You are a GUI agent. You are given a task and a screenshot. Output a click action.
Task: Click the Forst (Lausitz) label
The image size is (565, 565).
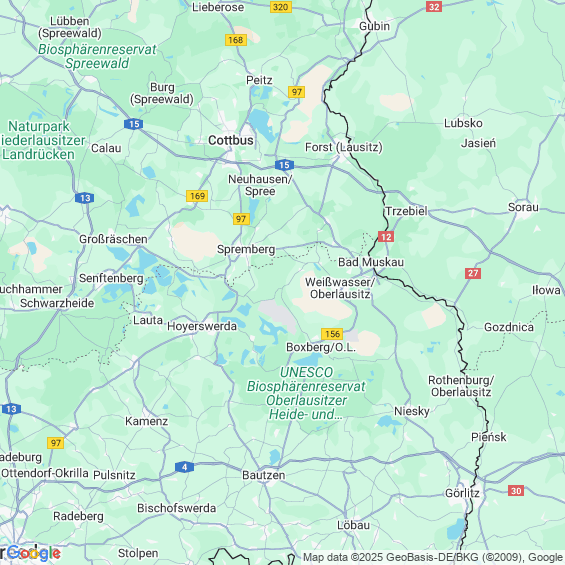[344, 147]
